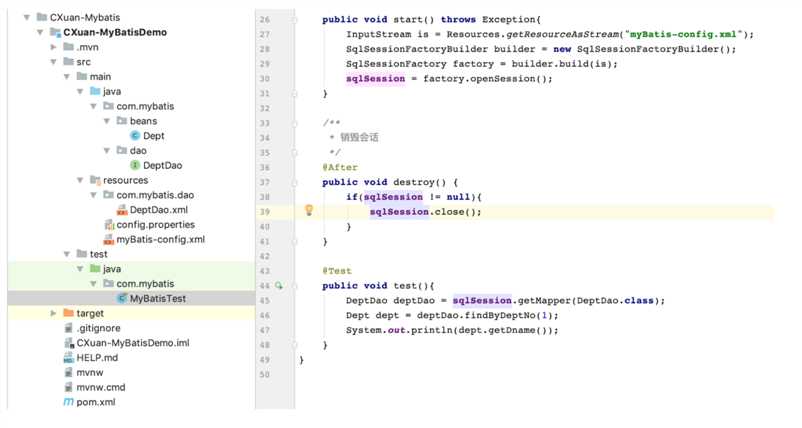Image resolution: width=802 pixels, height=428 pixels.
Task: Click the .mvn folder icon
Action: click(69, 47)
